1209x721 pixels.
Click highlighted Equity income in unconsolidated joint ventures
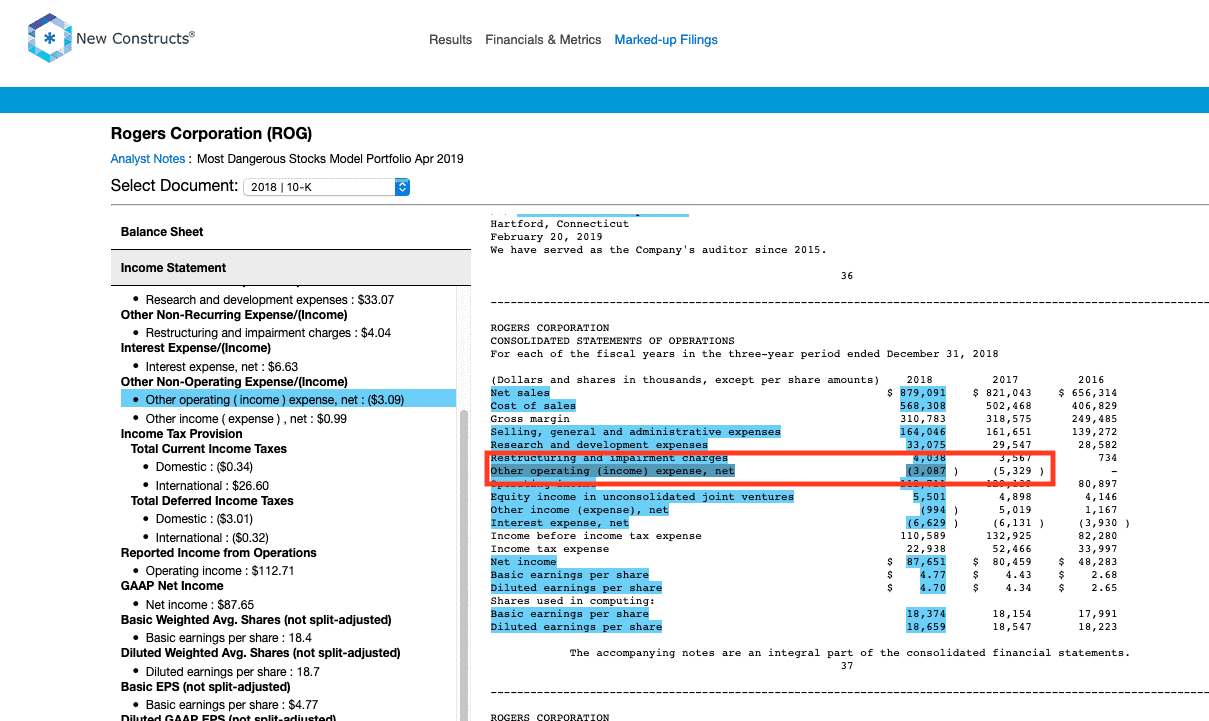pos(642,497)
